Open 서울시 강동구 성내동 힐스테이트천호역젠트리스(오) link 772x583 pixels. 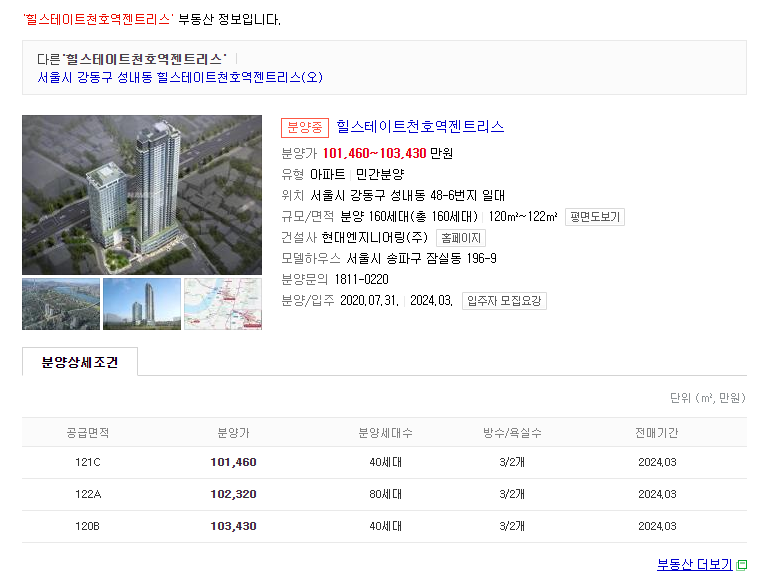point(180,77)
